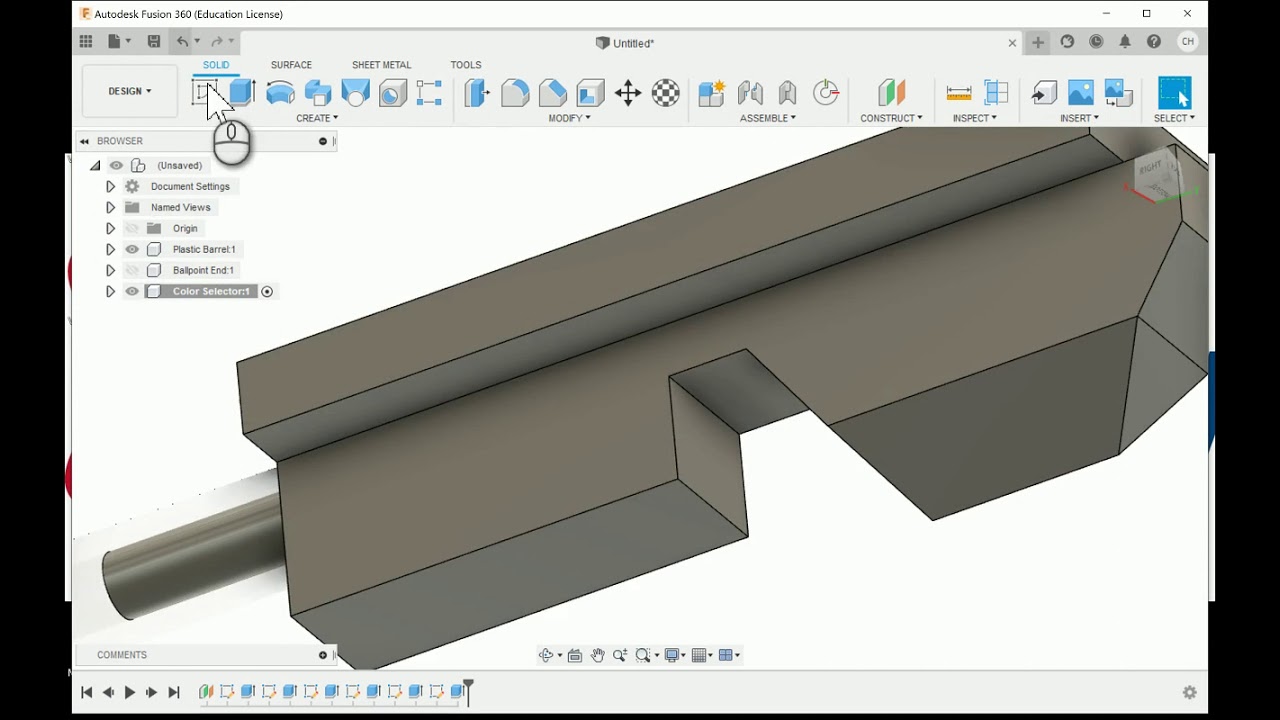Open the DESIGN workspace dropdown
This screenshot has height=720, width=1280.
[x=130, y=91]
